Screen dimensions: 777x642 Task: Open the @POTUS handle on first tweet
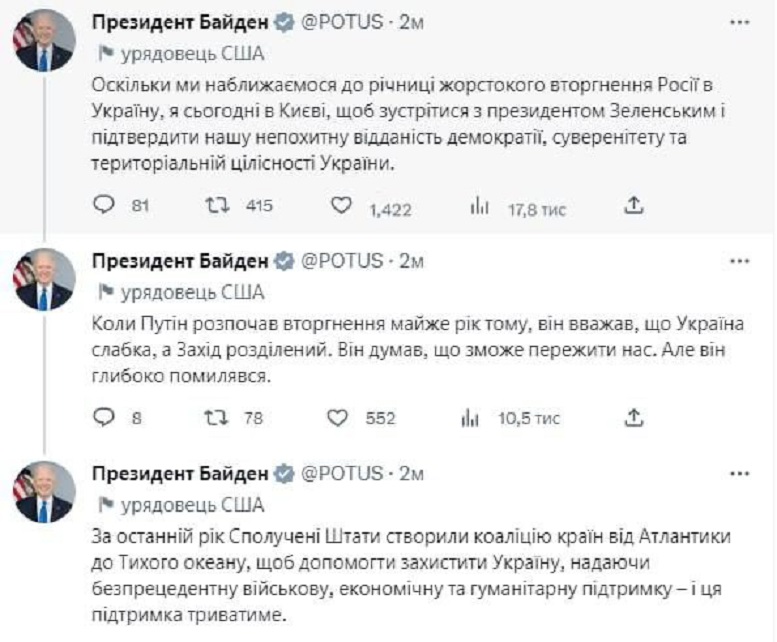pos(340,23)
